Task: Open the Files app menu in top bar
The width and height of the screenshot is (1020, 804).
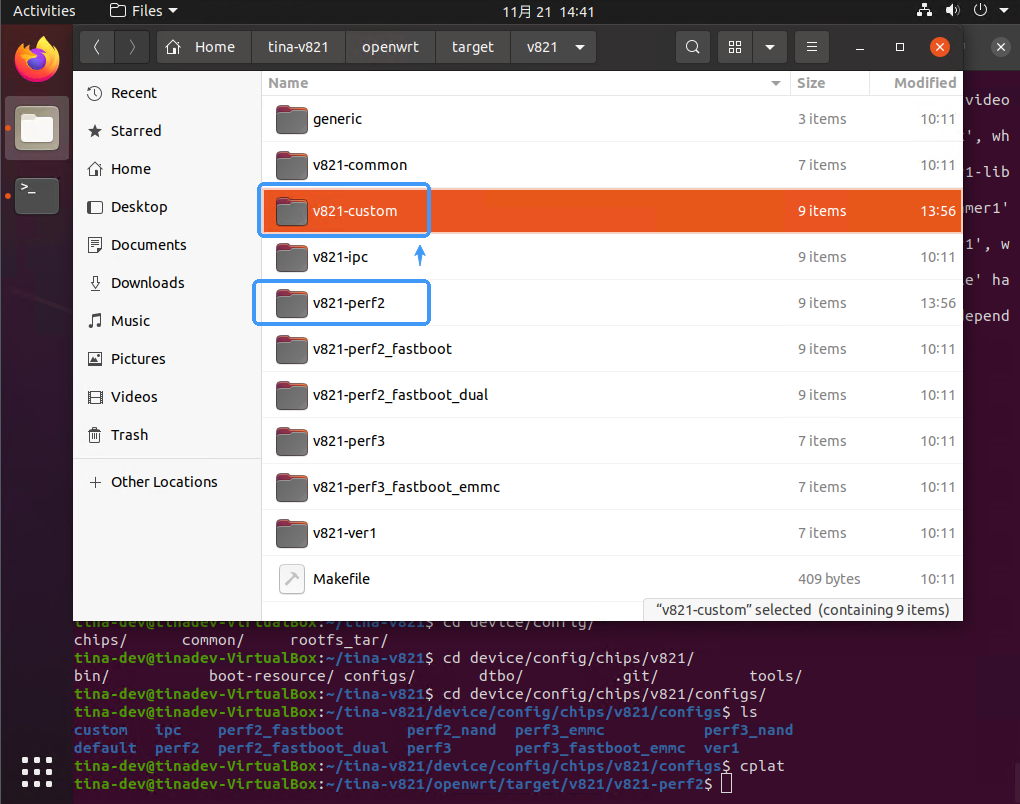Action: pos(143,11)
